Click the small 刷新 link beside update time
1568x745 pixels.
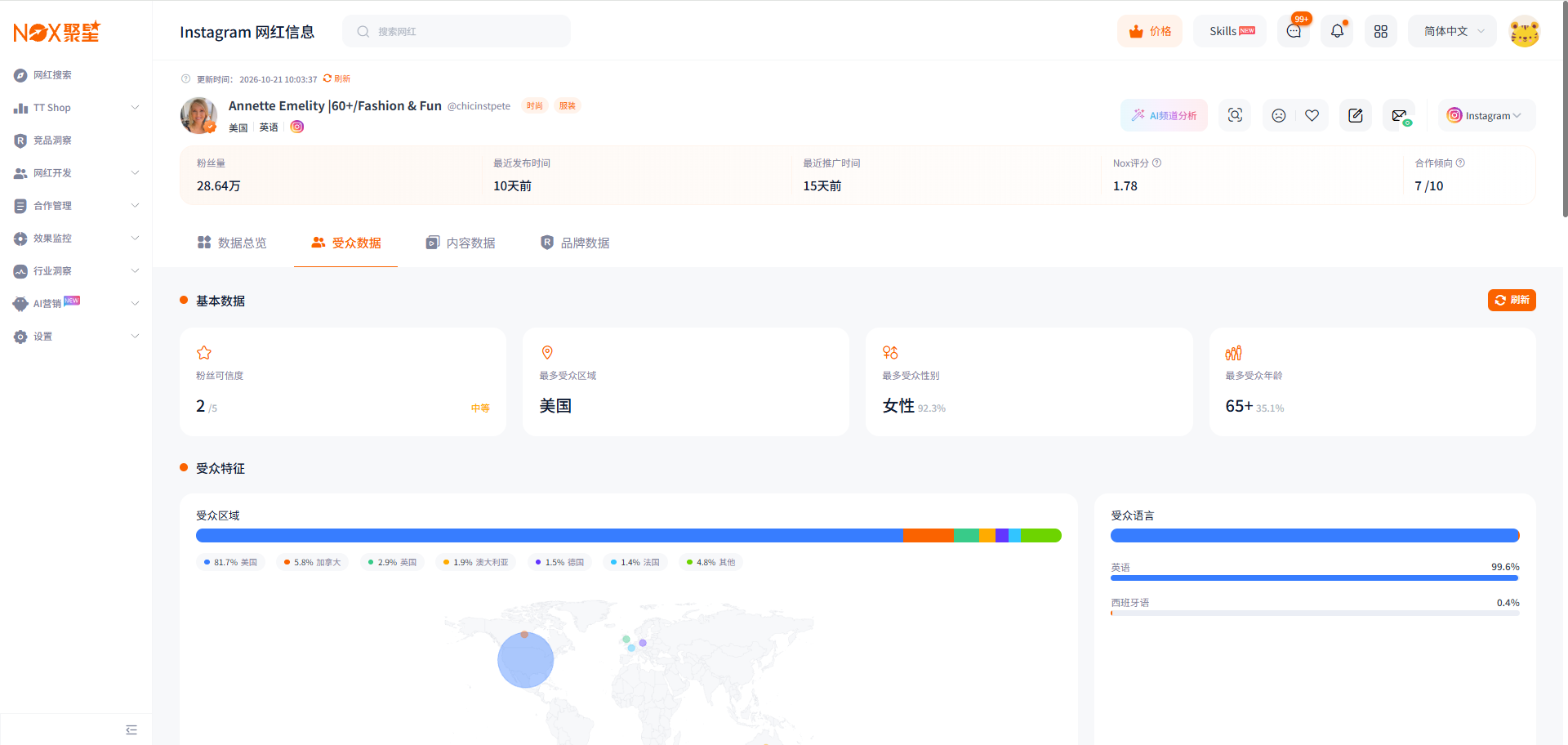point(336,79)
